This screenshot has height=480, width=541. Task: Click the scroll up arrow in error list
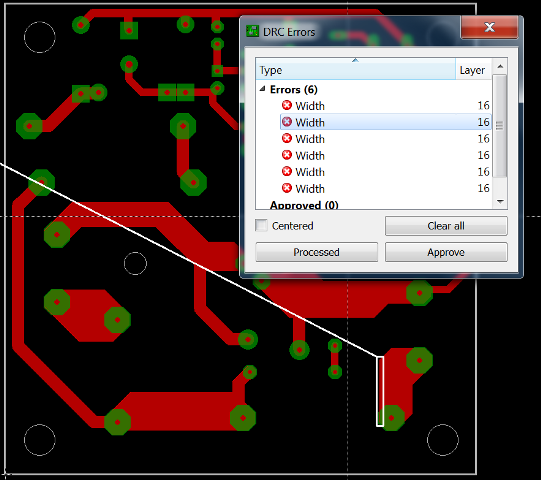click(x=500, y=66)
